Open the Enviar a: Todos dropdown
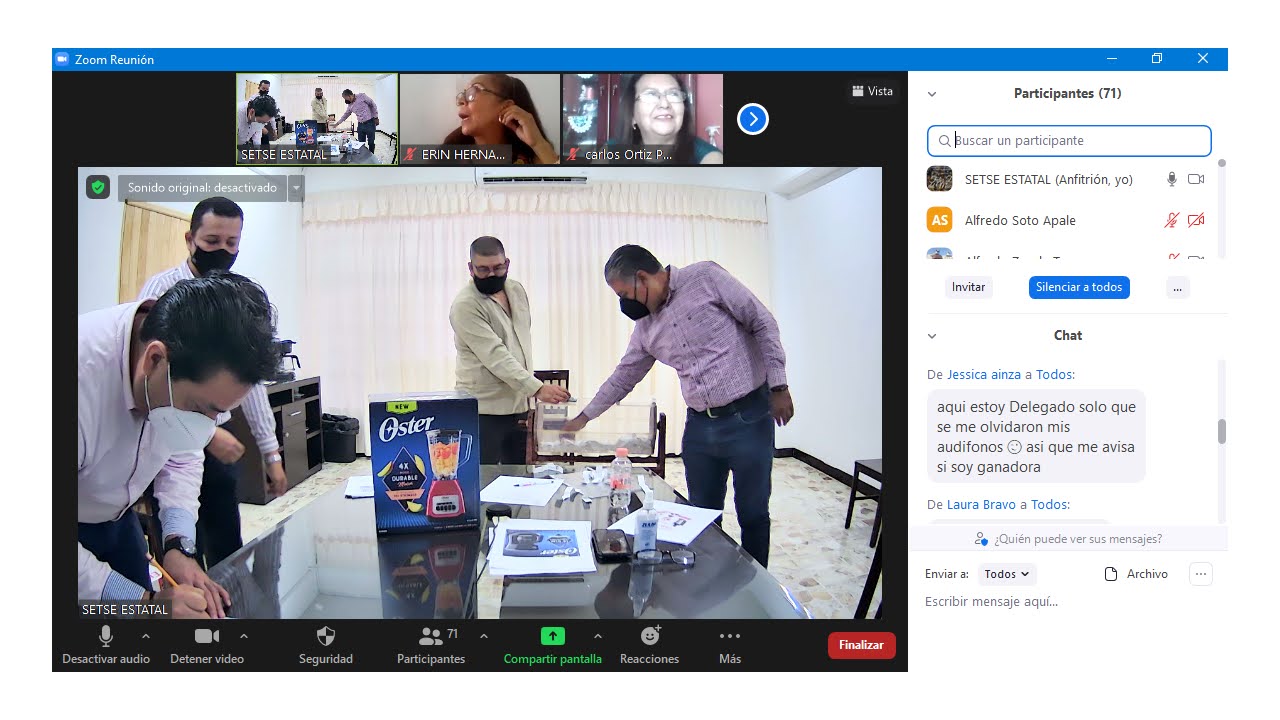This screenshot has width=1280, height=720. coord(1007,574)
